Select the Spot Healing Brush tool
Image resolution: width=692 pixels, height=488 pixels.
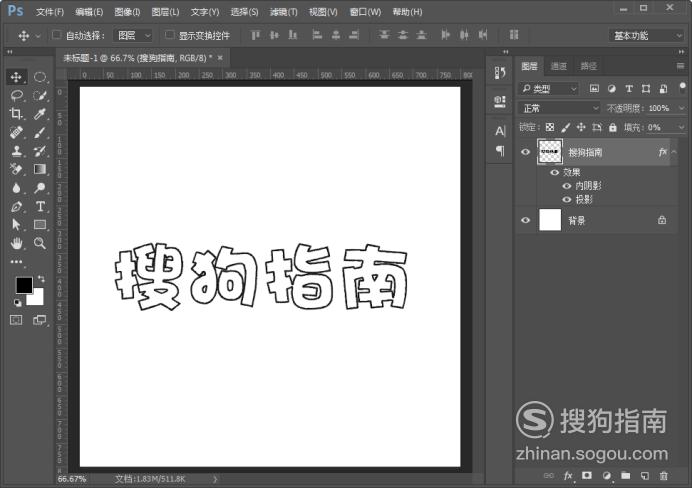coord(16,132)
